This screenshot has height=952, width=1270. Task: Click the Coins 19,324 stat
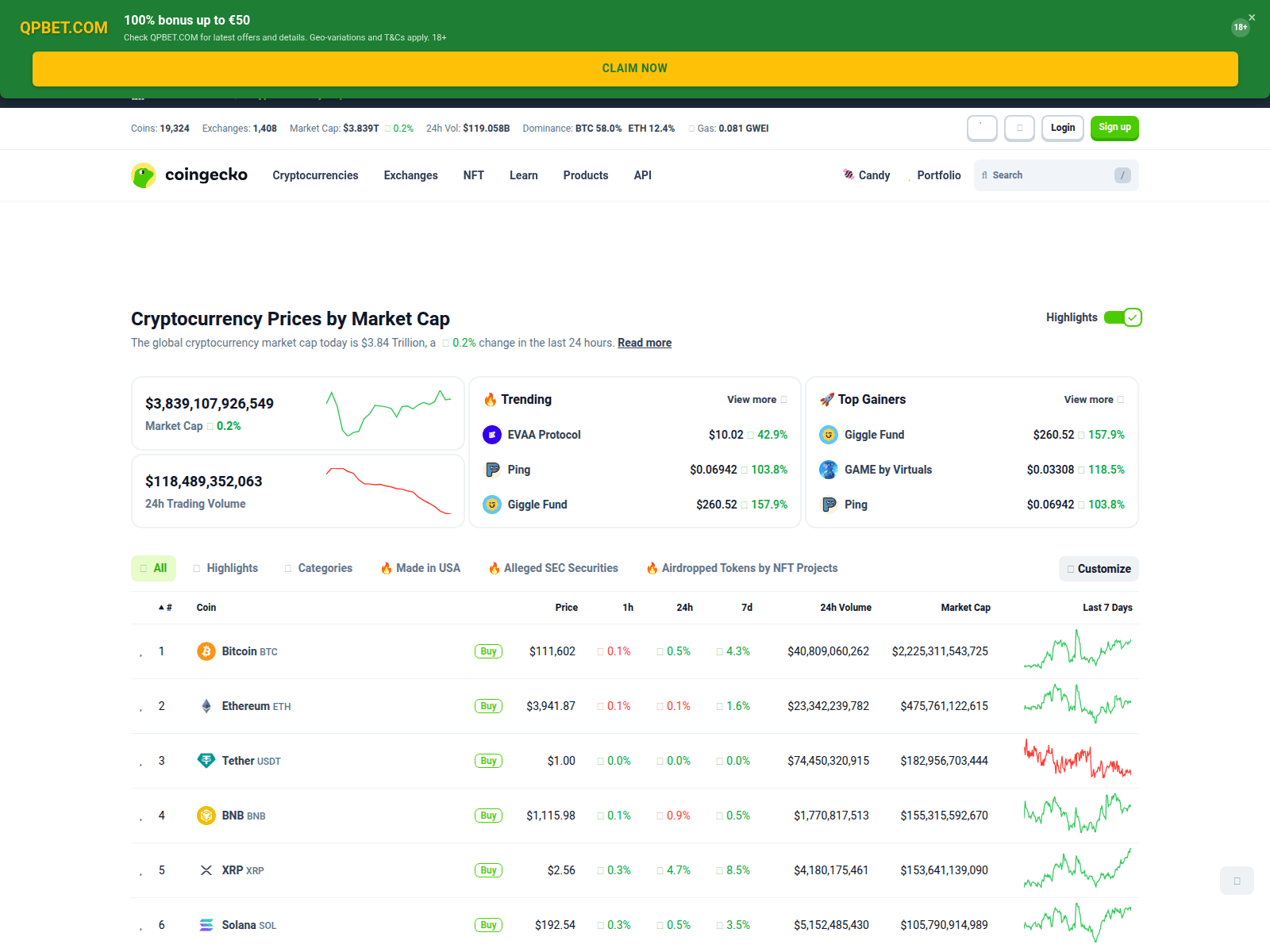point(160,129)
